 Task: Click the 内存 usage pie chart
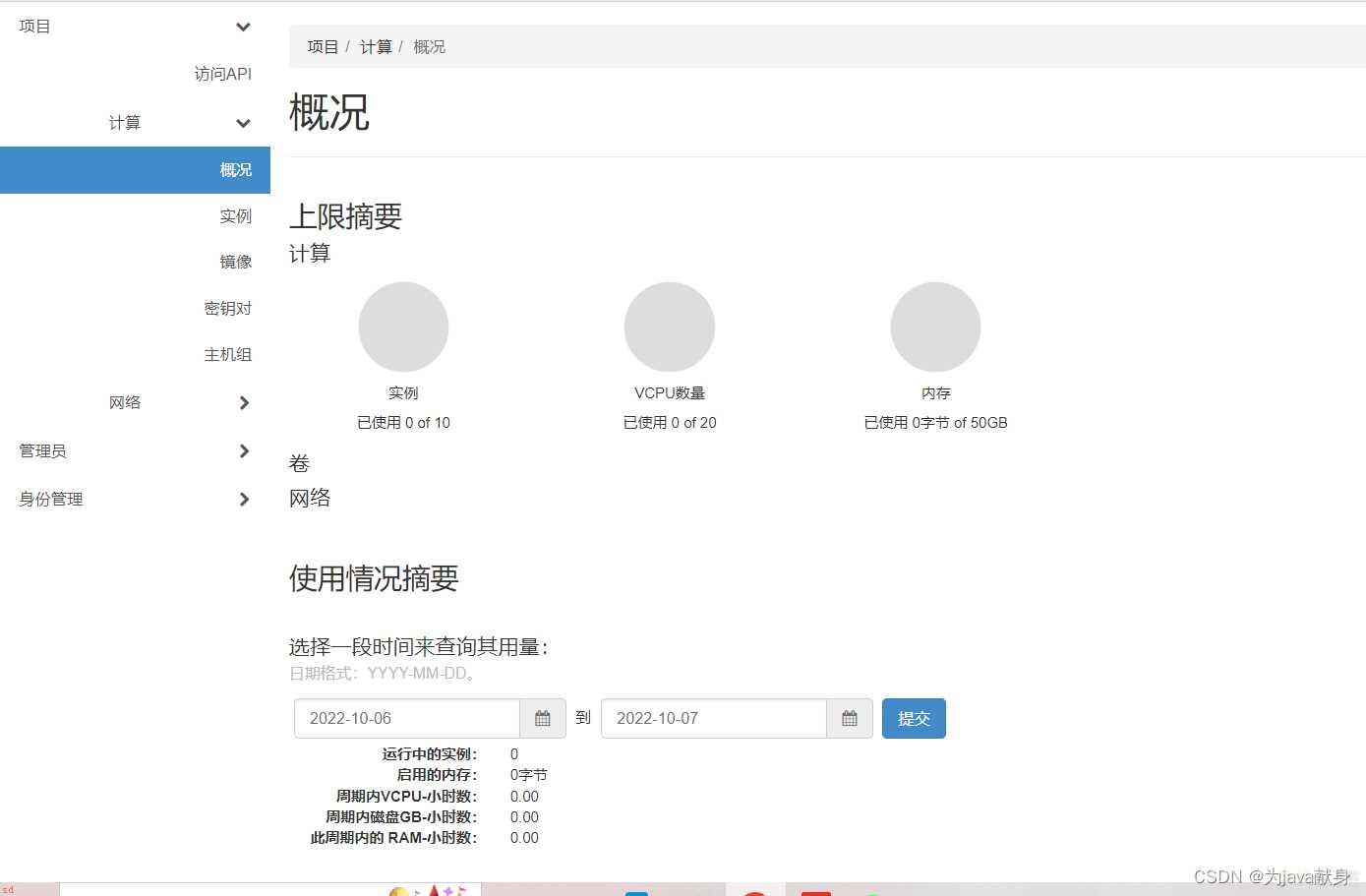click(x=935, y=328)
